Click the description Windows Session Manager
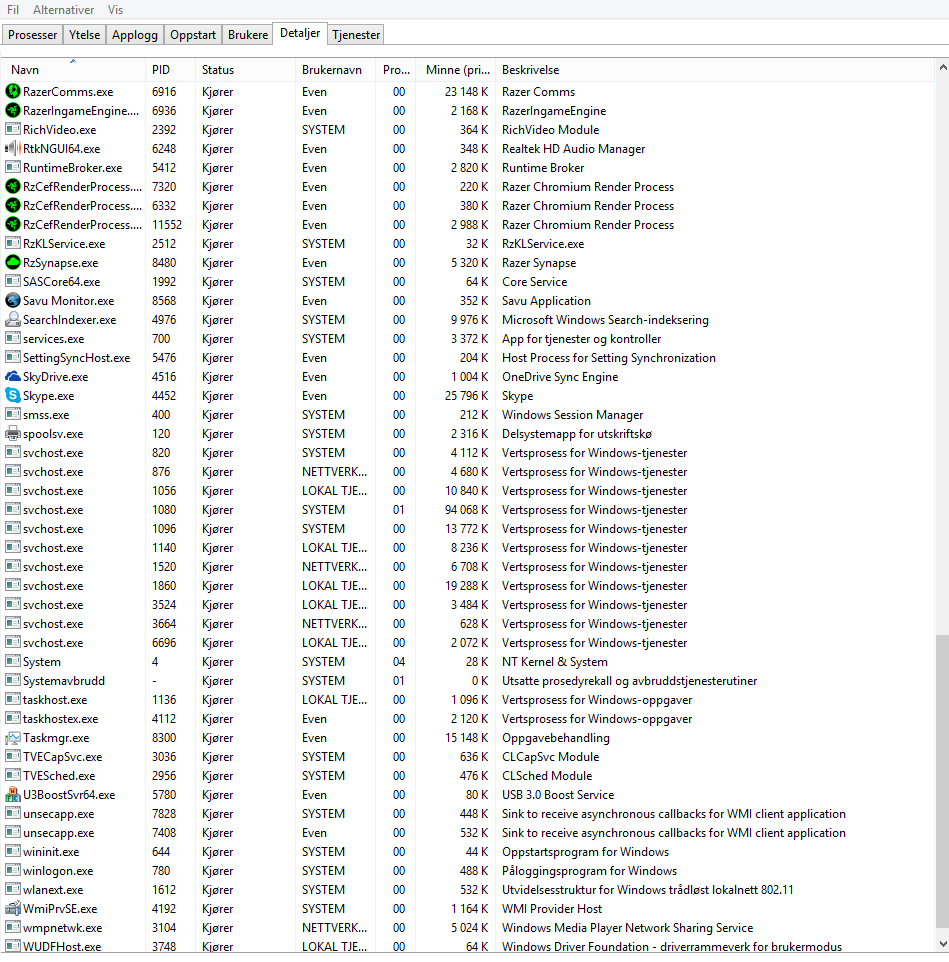Viewport: 949px width, 962px height. coord(572,415)
